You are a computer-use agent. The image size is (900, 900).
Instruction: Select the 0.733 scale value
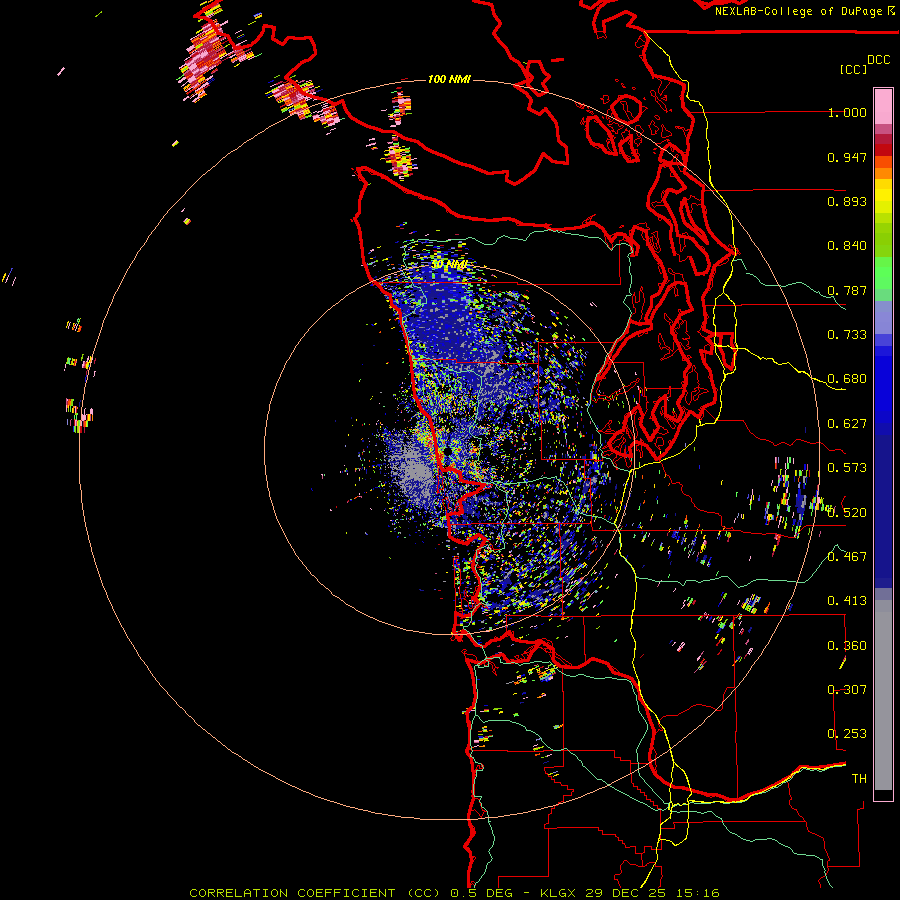[x=847, y=335]
